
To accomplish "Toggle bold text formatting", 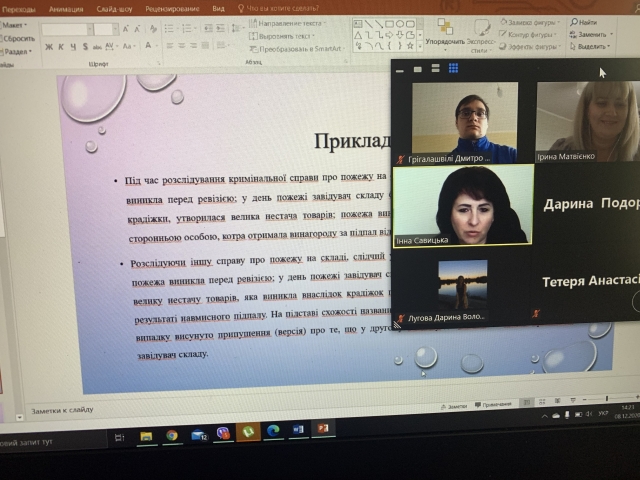I will click(x=47, y=46).
